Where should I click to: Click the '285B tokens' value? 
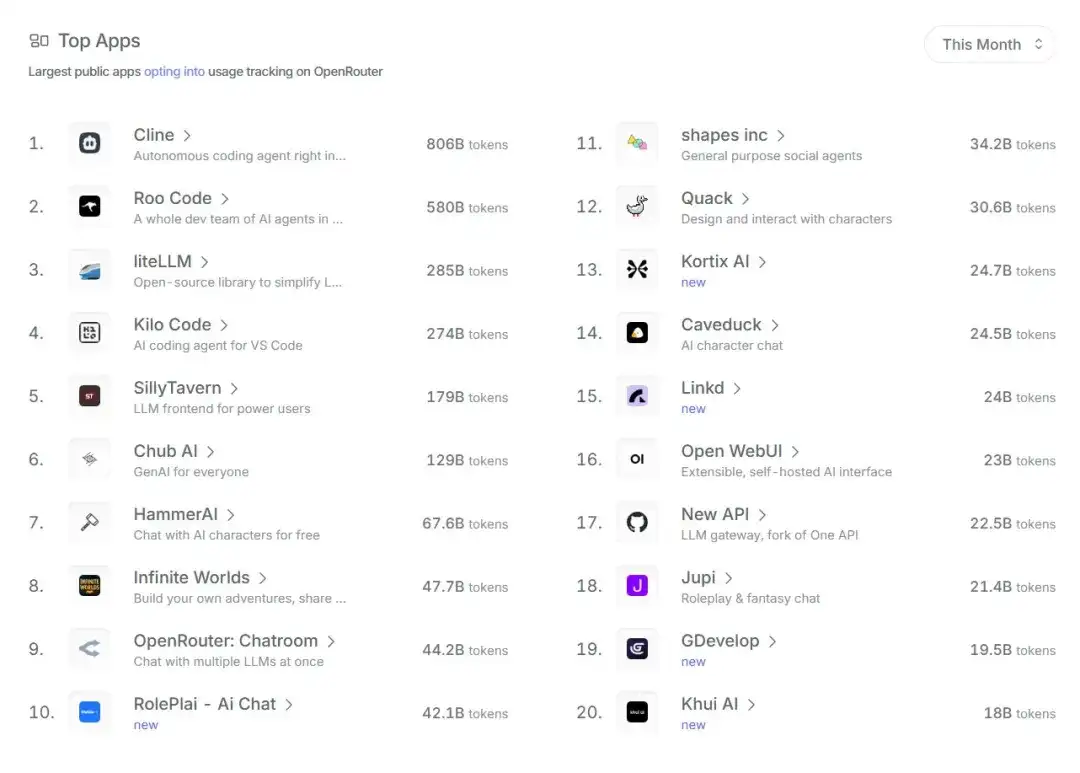pos(467,271)
